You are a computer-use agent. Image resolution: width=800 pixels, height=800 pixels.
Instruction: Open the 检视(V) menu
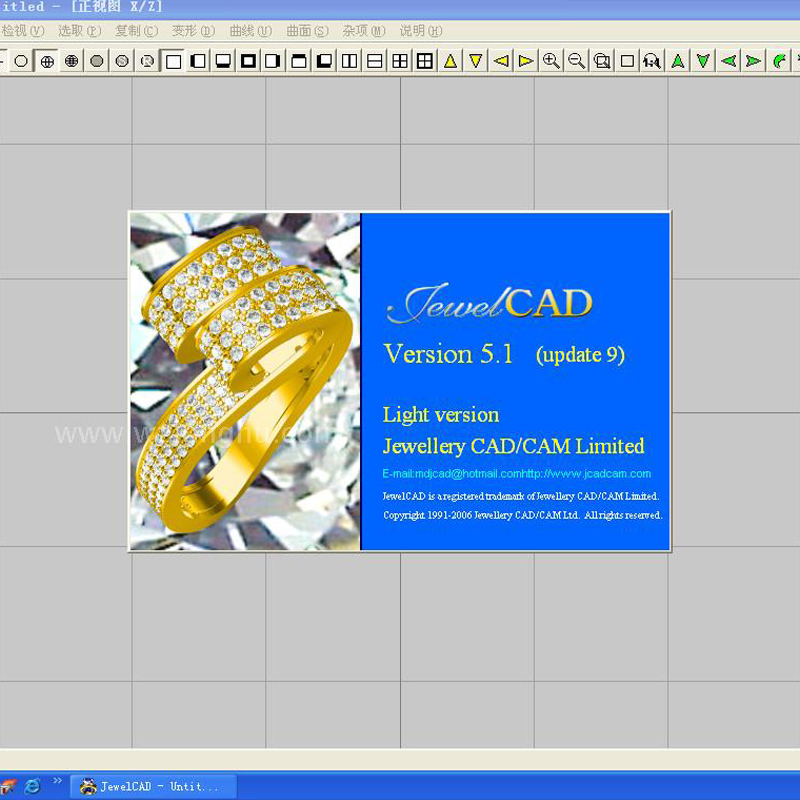point(22,31)
